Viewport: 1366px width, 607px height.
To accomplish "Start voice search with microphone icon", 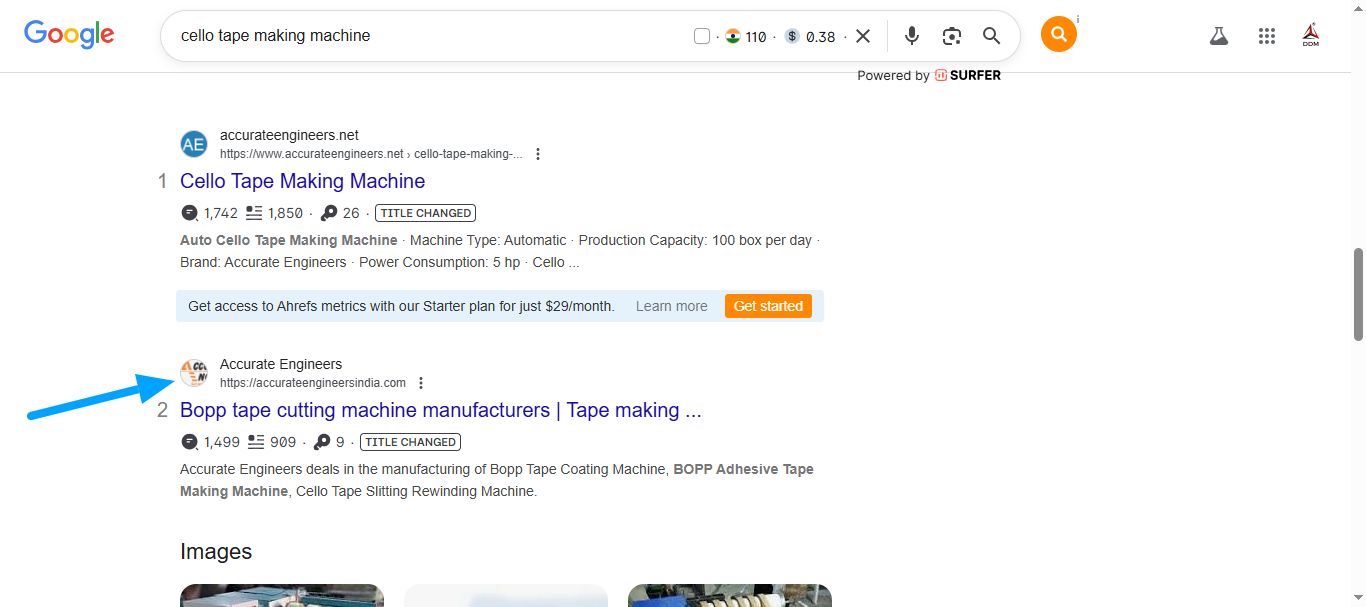I will click(x=911, y=36).
